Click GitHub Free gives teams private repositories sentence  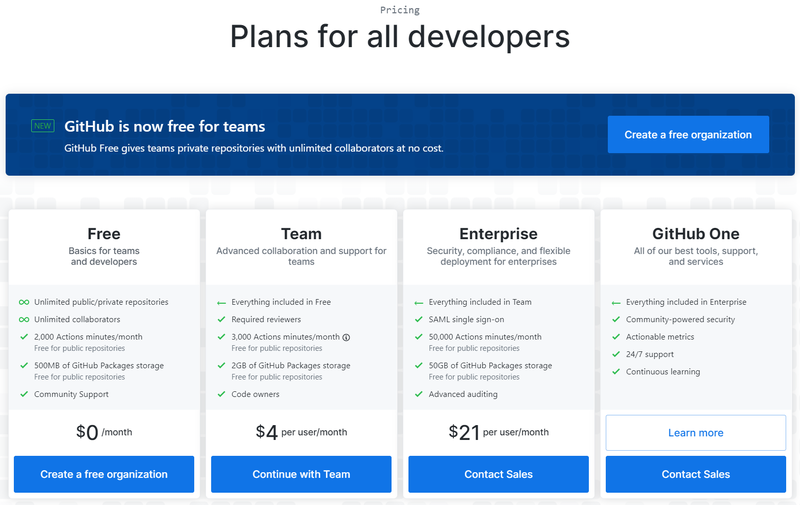tap(254, 148)
